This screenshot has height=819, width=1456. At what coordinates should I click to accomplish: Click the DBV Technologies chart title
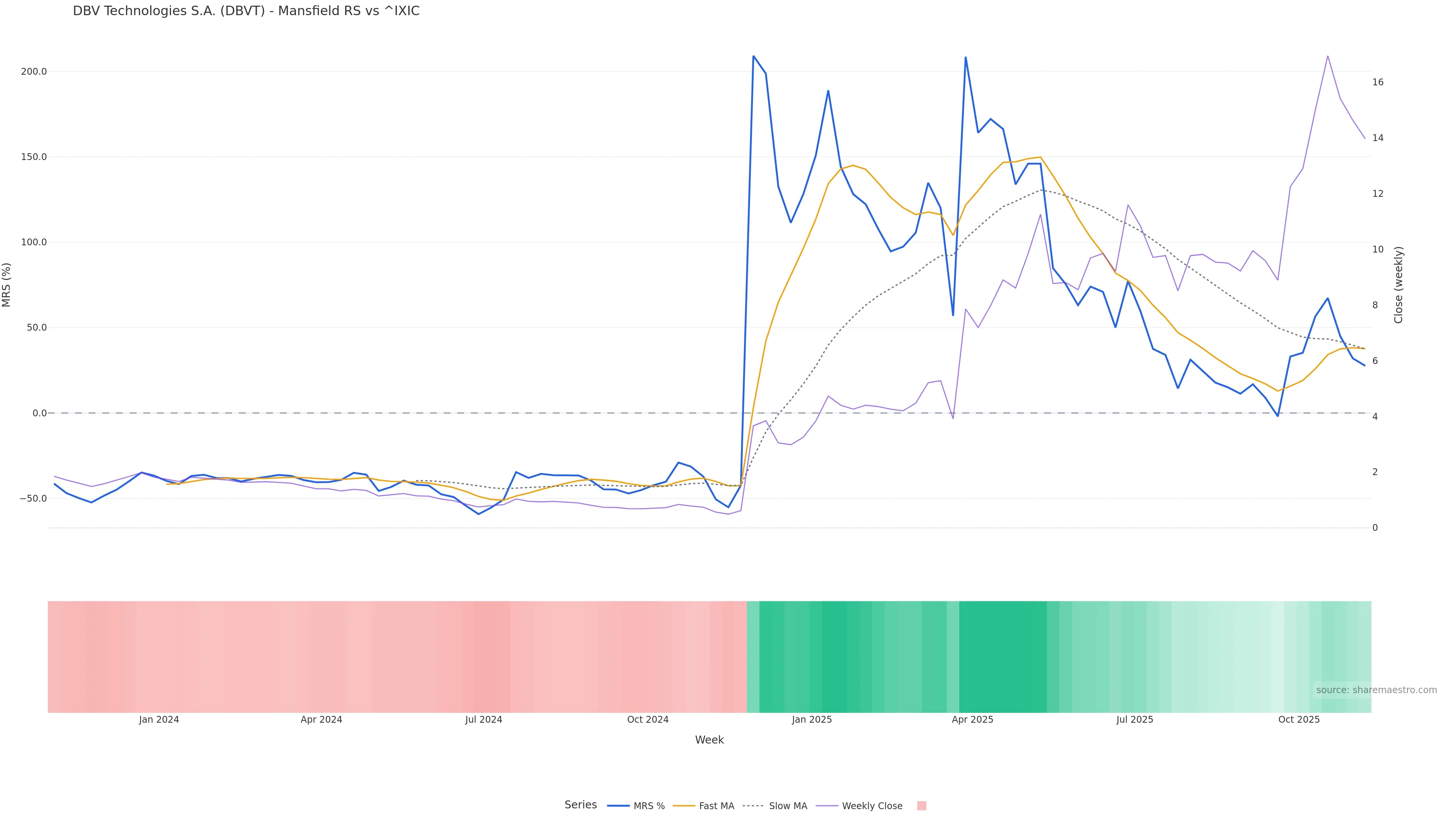click(x=246, y=11)
